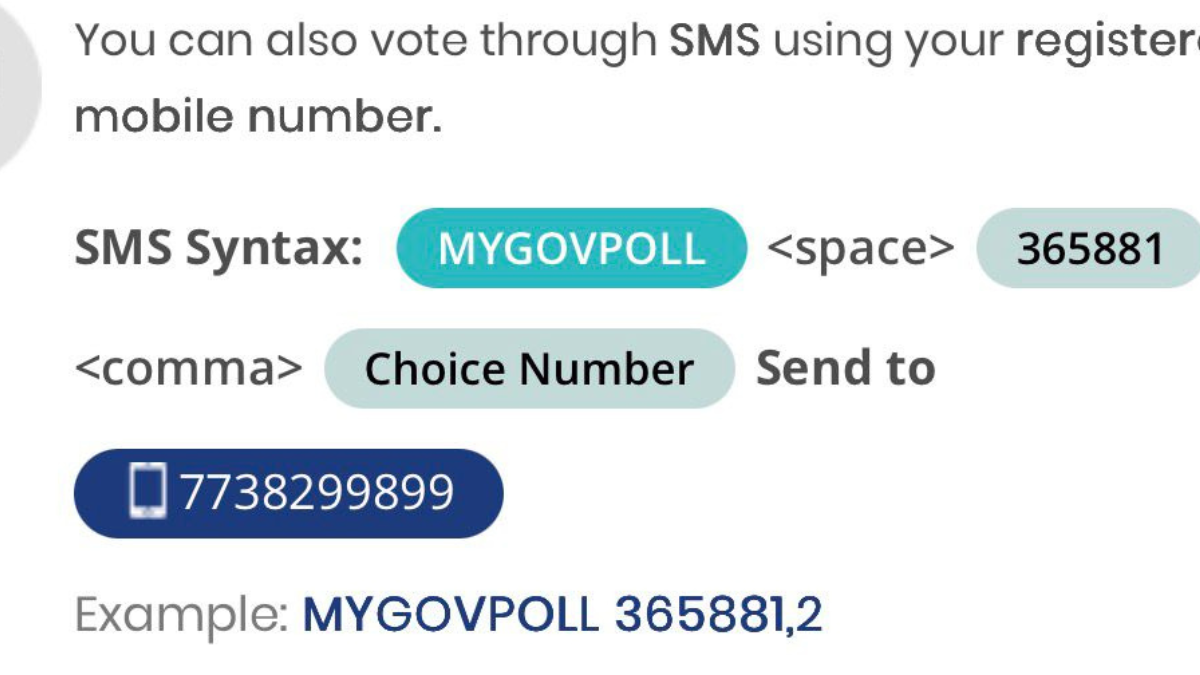Click the Send to label
This screenshot has width=1200, height=675.
[x=845, y=369]
